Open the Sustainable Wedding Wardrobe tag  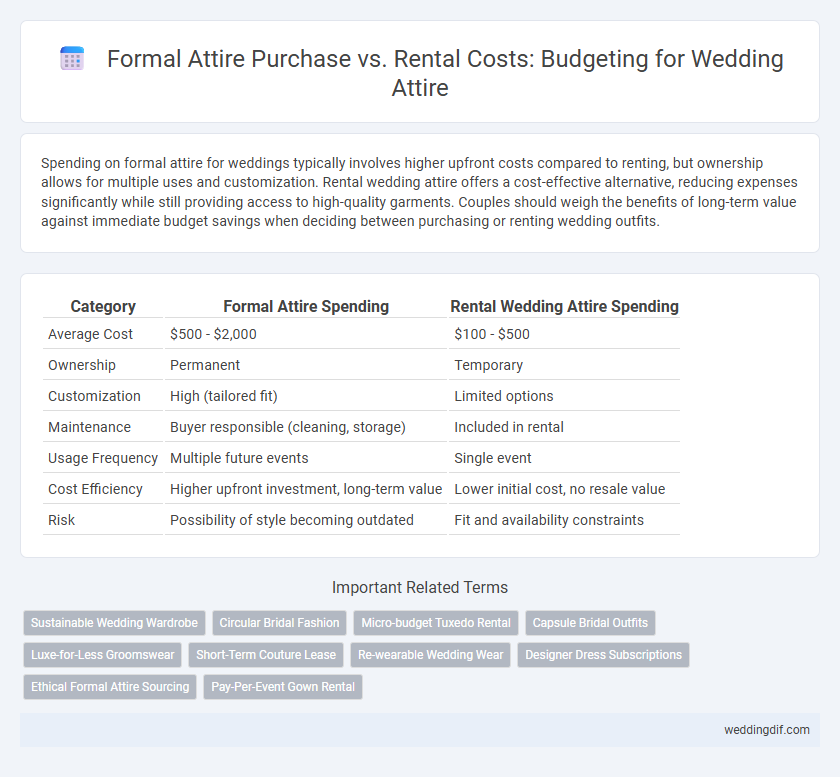point(114,623)
